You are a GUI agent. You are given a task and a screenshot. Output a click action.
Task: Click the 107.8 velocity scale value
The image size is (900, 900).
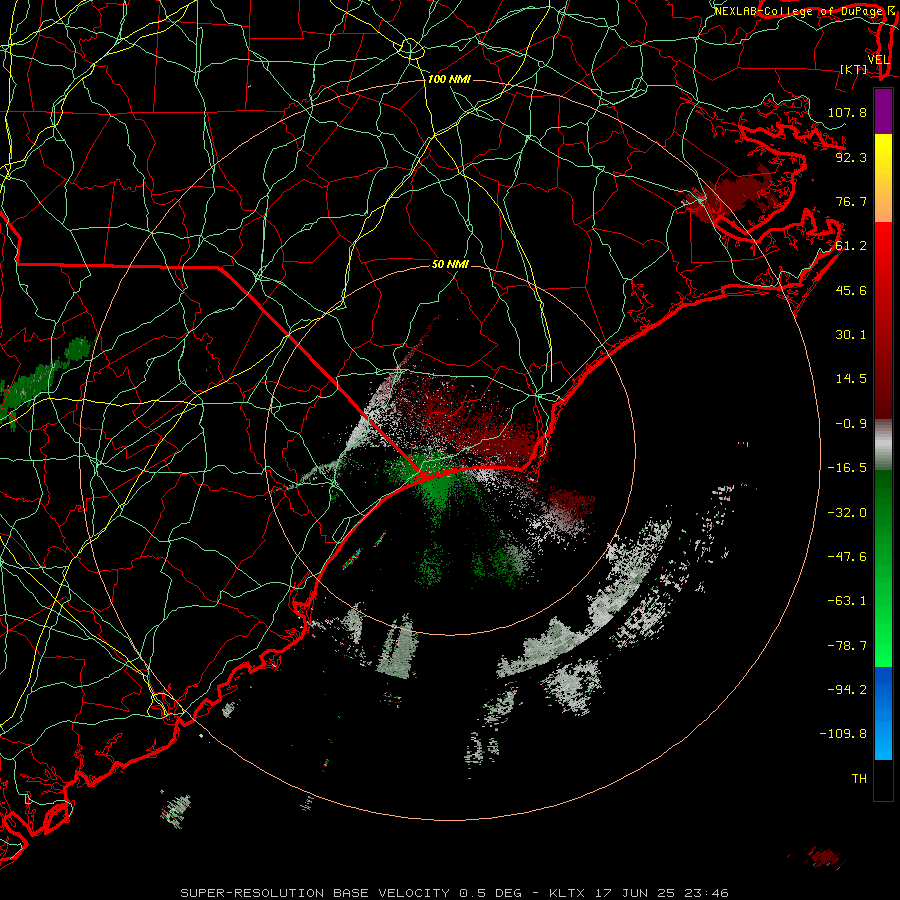[x=847, y=112]
